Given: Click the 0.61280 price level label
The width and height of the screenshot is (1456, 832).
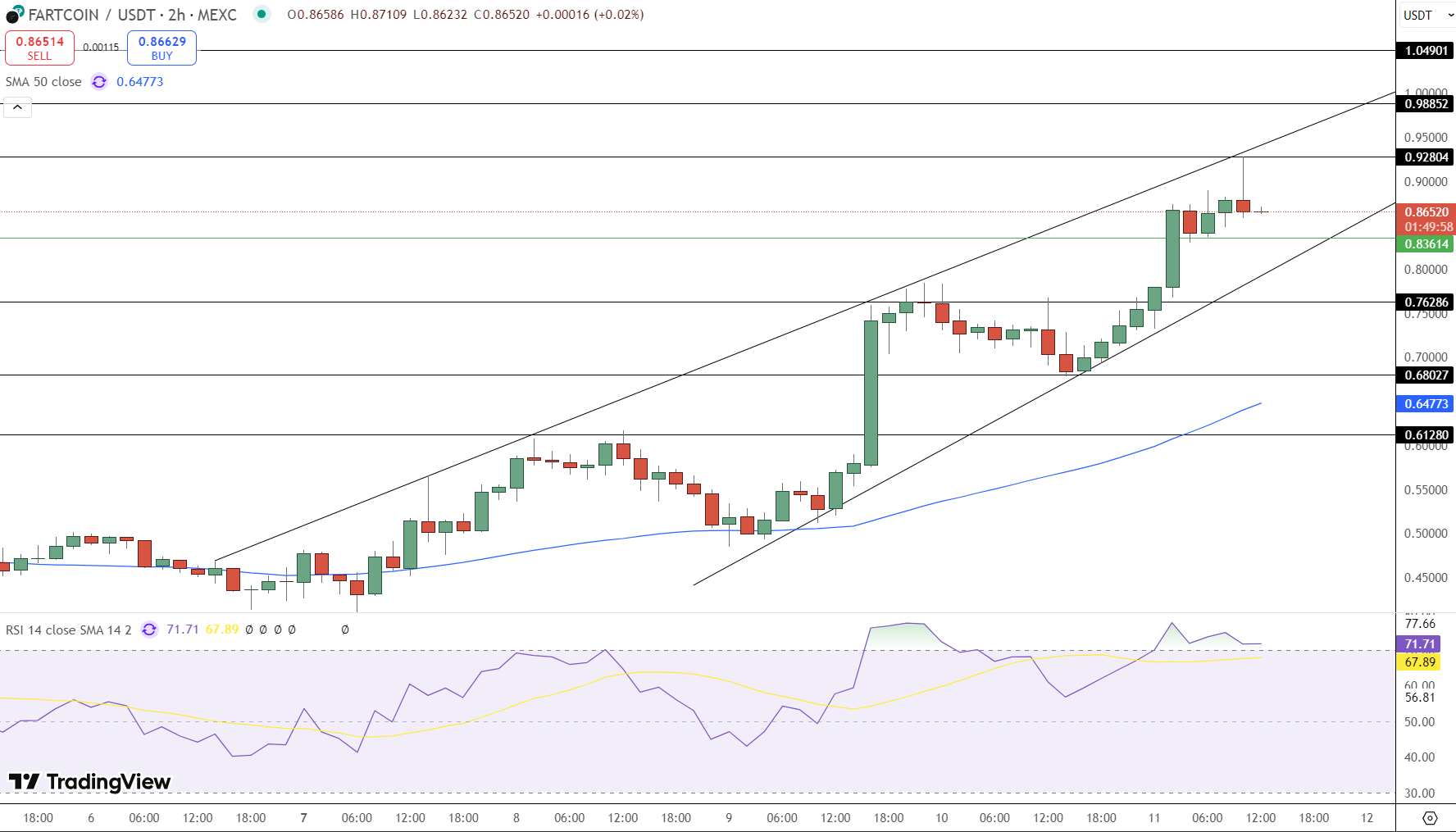Looking at the screenshot, I should (1426, 435).
